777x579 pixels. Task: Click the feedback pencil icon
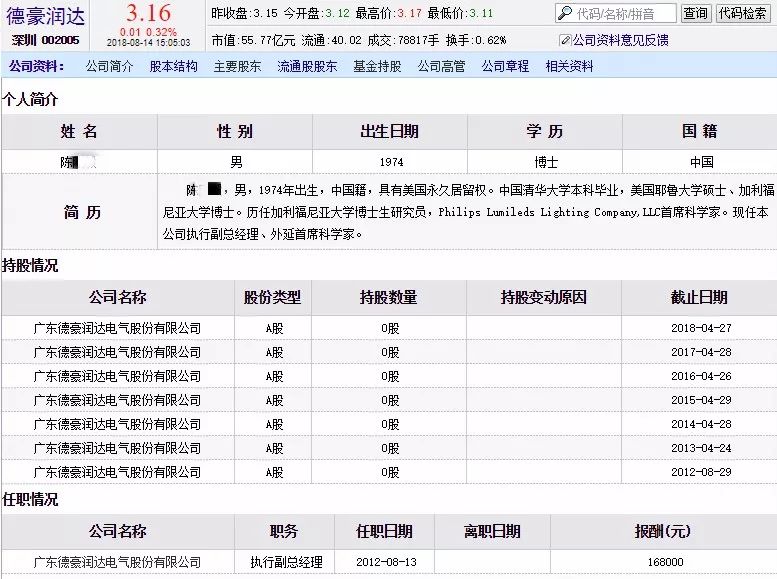coord(564,40)
